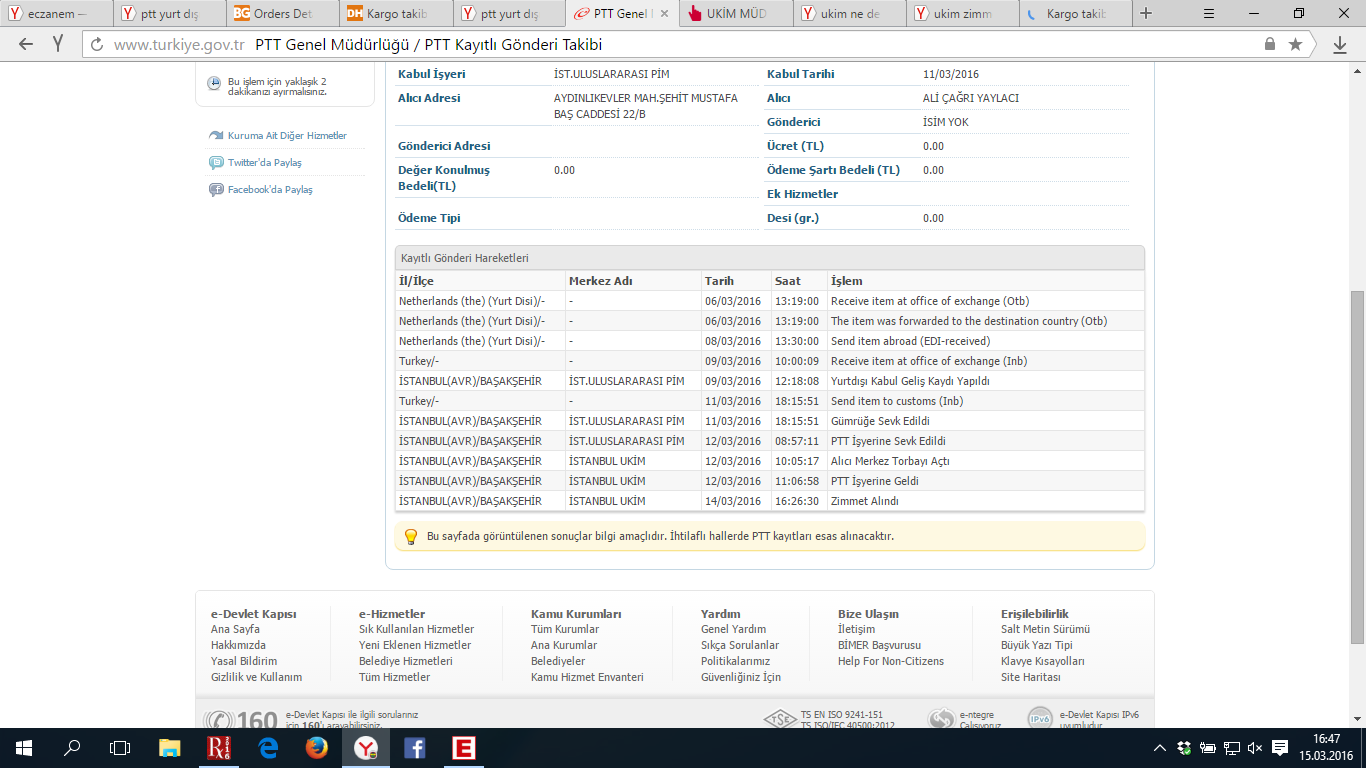
Task: Click the arrow icon beside Kuruma Ait Diğer Hizmetler
Action: tap(216, 136)
